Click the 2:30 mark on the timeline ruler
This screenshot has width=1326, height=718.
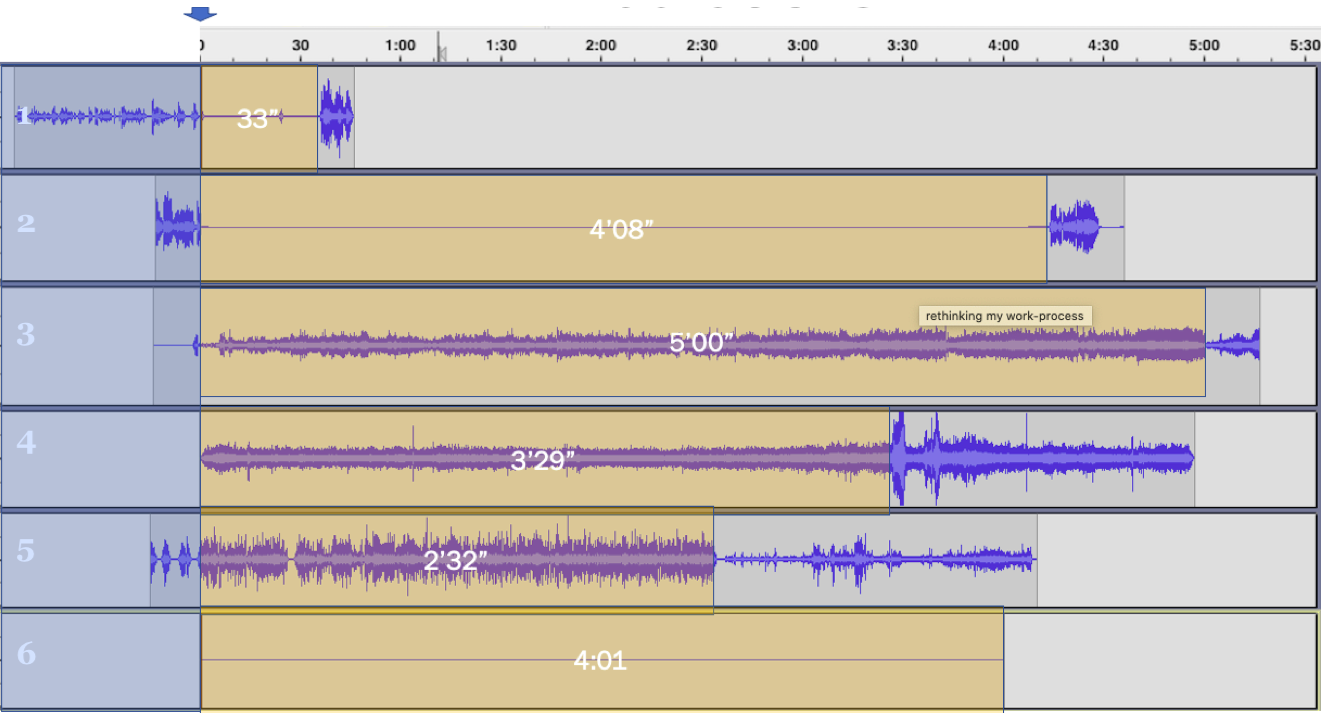click(x=702, y=45)
